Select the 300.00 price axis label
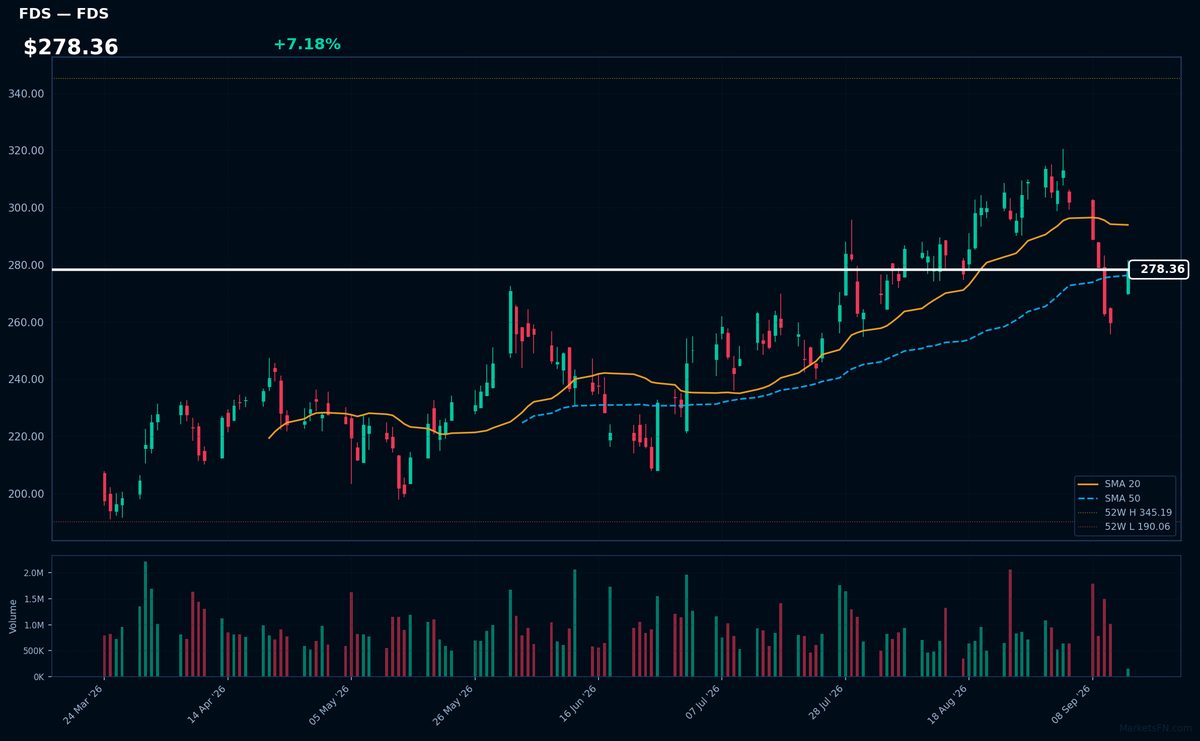 coord(26,208)
